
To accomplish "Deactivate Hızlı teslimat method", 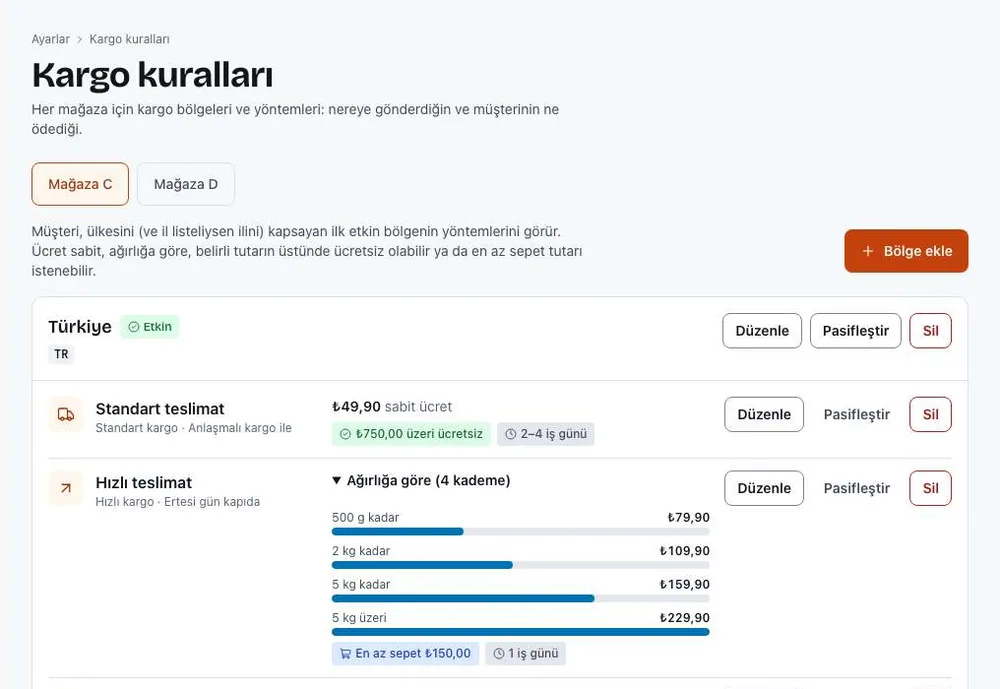I will pyautogui.click(x=857, y=488).
